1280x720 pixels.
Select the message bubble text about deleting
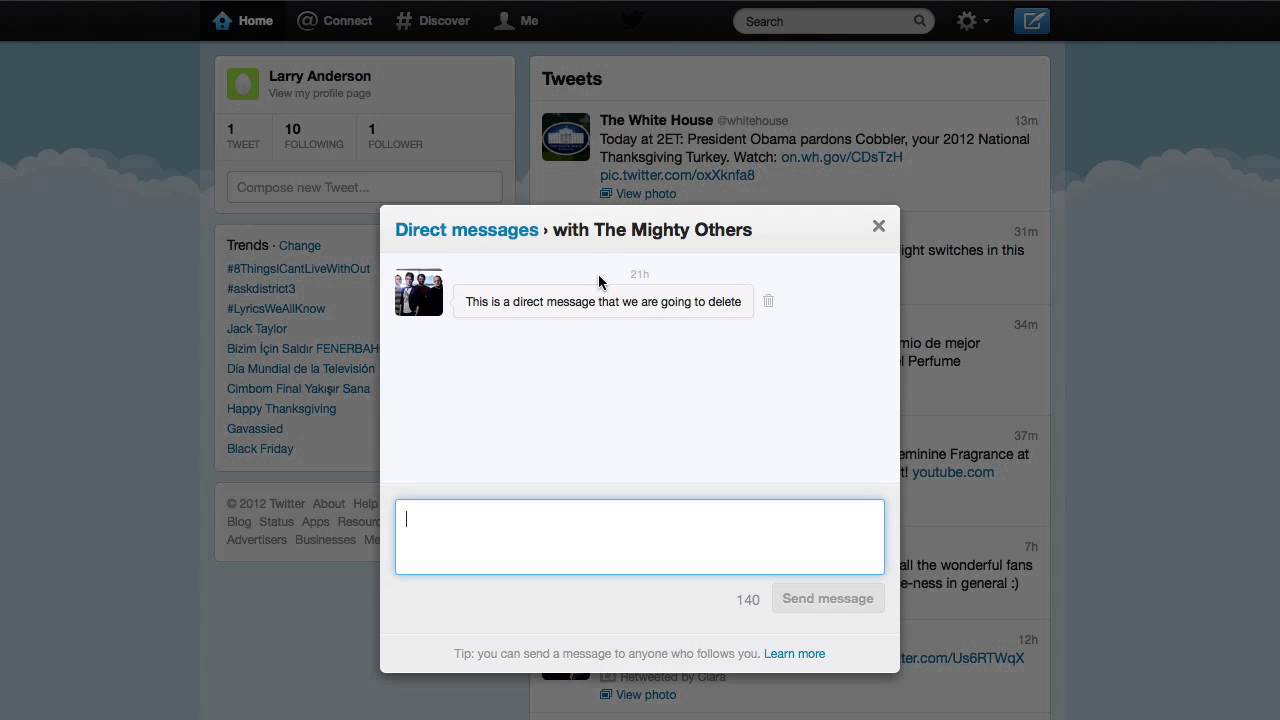(x=603, y=302)
